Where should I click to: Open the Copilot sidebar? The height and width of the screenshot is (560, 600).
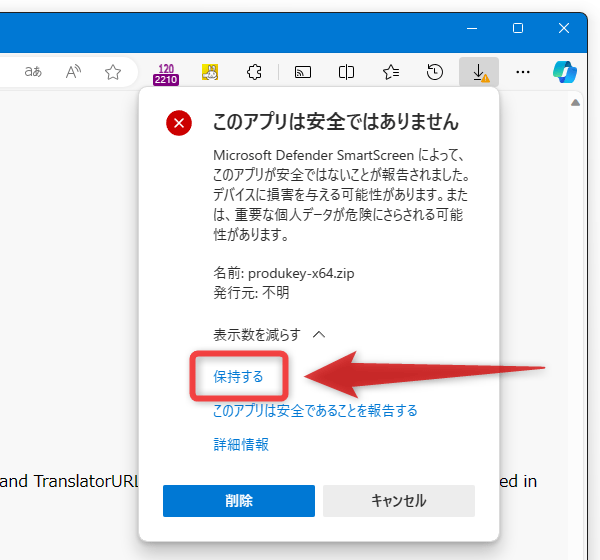click(565, 72)
